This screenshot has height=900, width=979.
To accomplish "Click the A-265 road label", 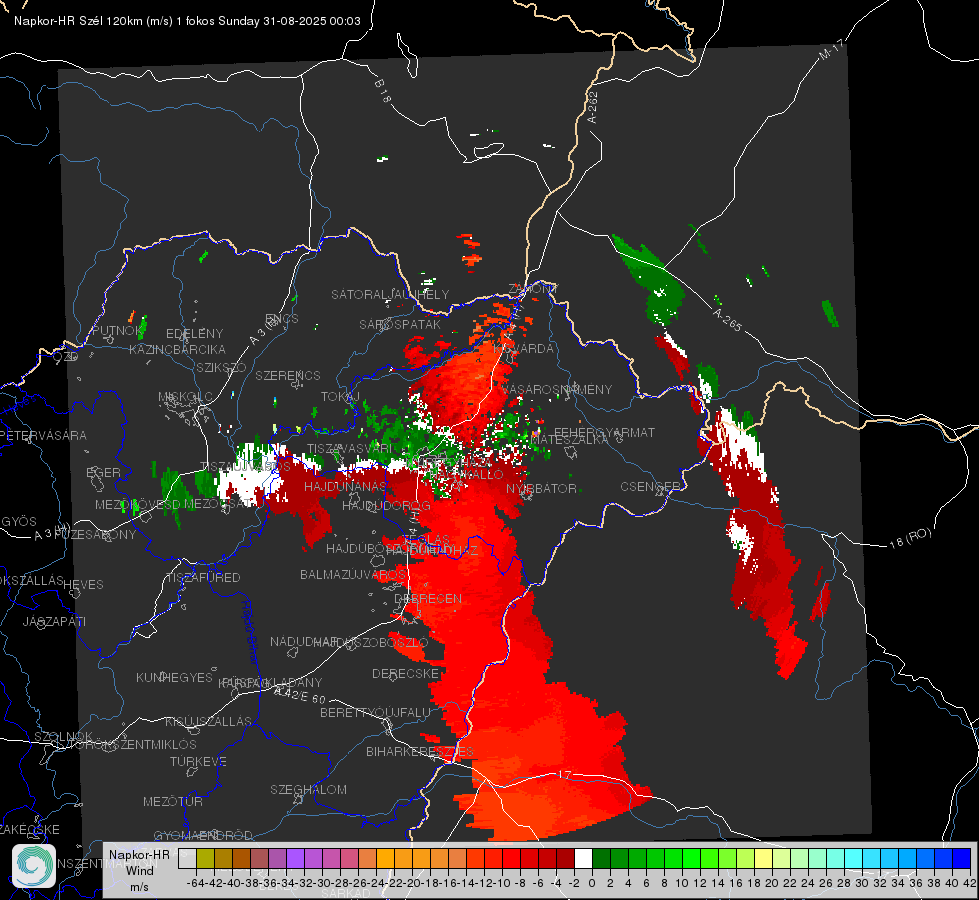I will click(727, 320).
